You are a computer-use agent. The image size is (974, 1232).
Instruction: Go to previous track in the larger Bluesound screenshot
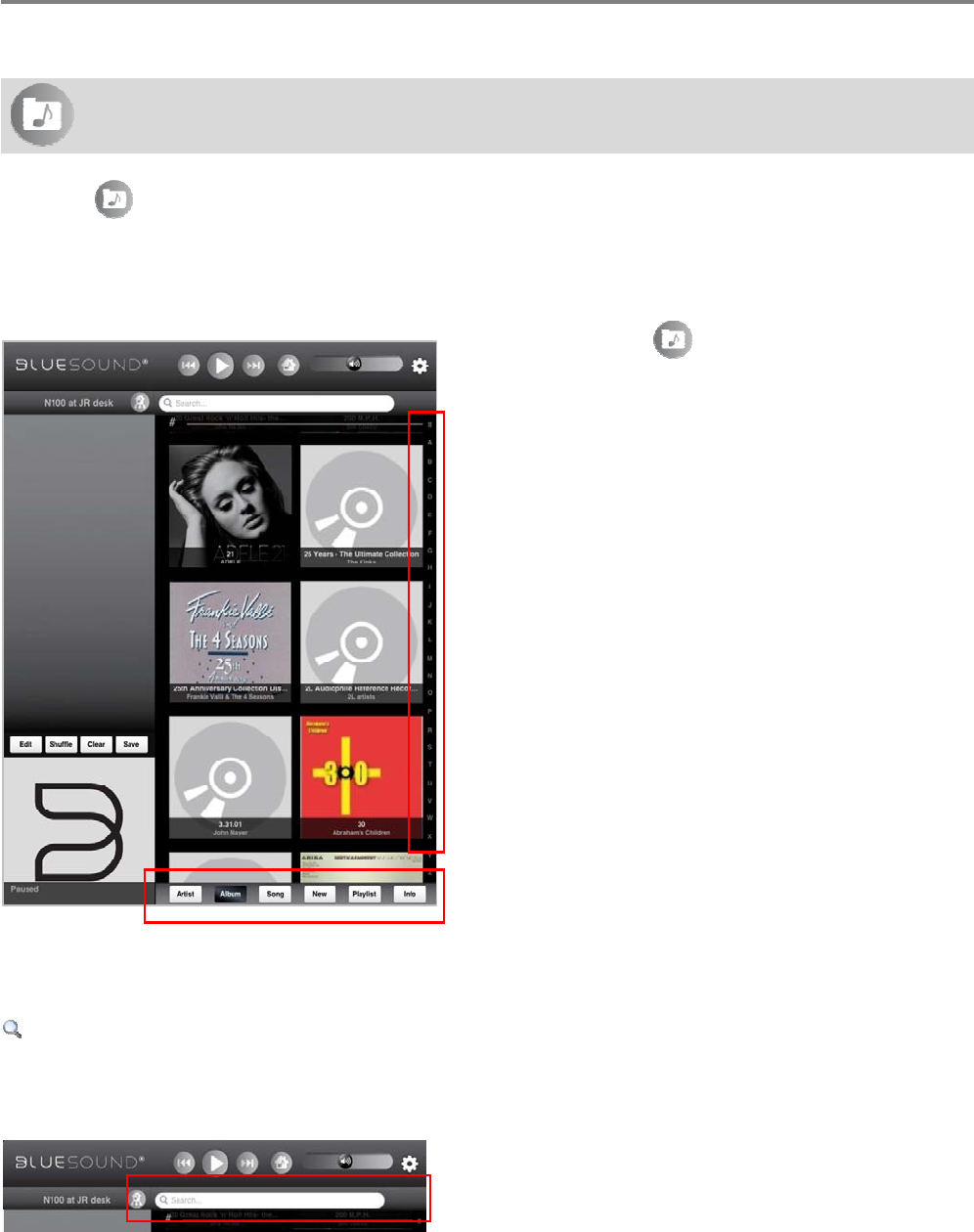click(189, 366)
